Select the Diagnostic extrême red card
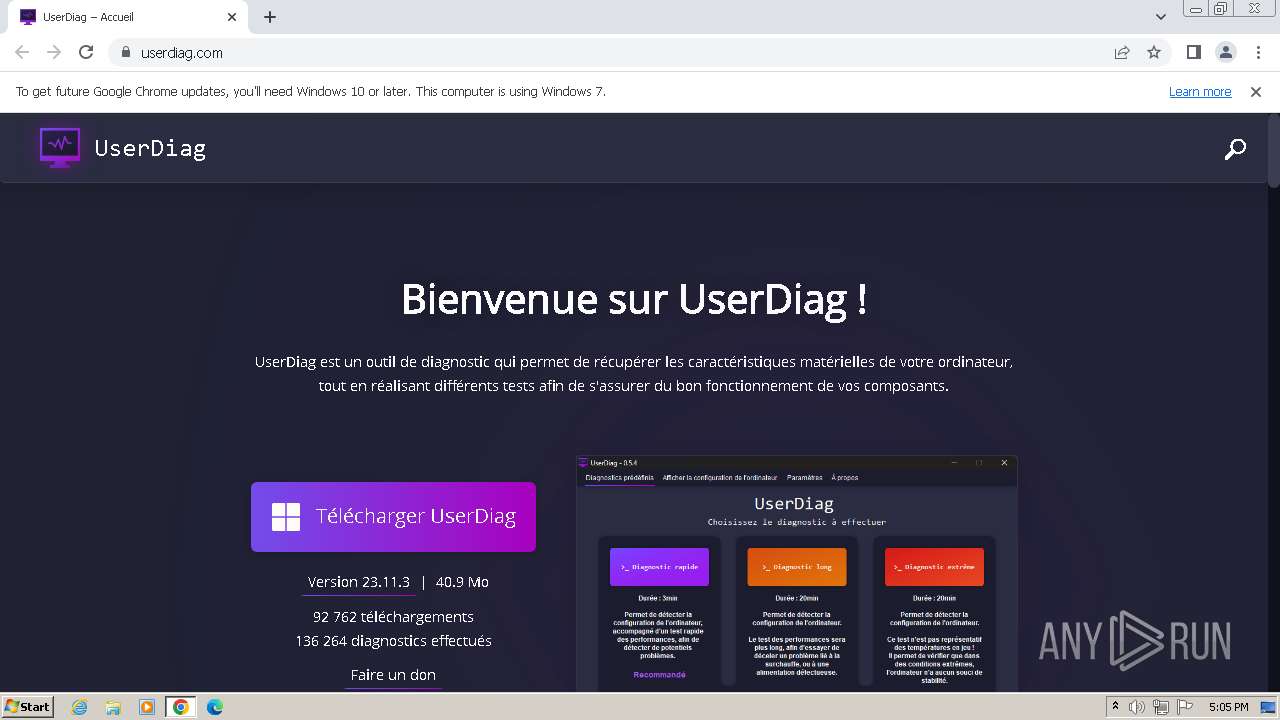1280x720 pixels. pyautogui.click(x=934, y=567)
